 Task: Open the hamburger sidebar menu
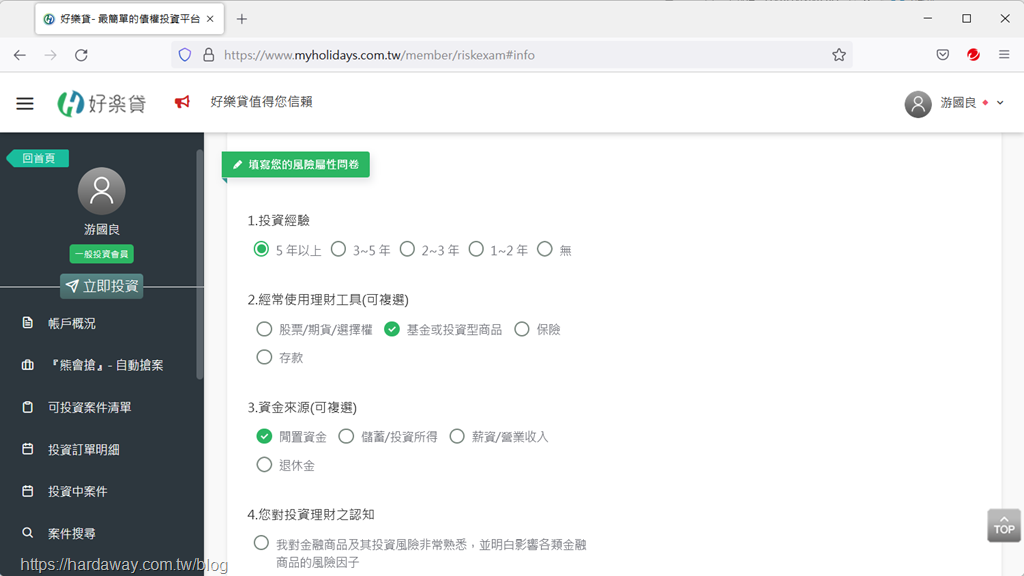[x=25, y=103]
